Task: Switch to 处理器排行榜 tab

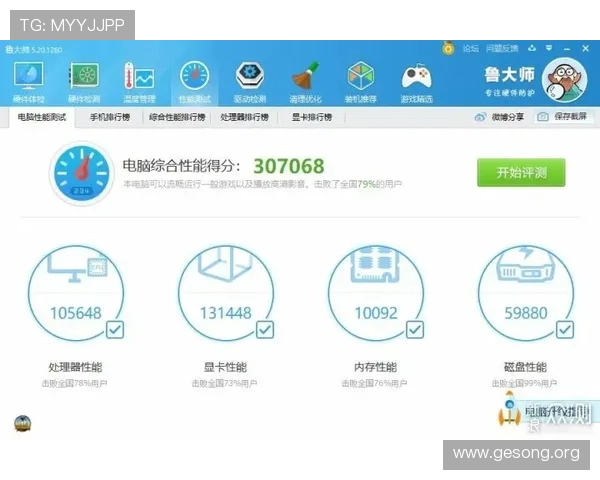Action: (245, 117)
